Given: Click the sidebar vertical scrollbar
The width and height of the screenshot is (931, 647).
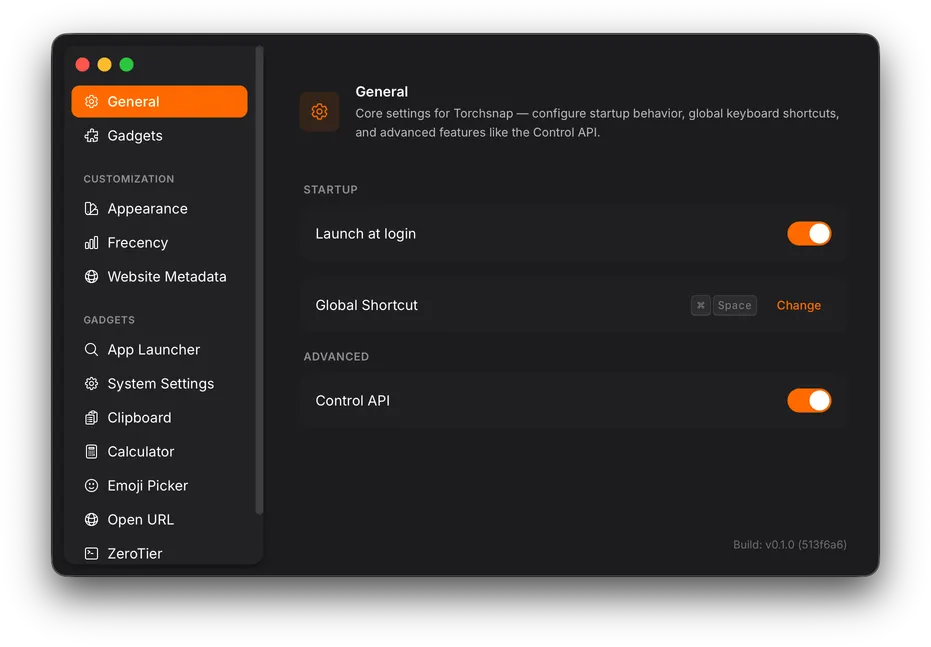Looking at the screenshot, I should coord(259,280).
